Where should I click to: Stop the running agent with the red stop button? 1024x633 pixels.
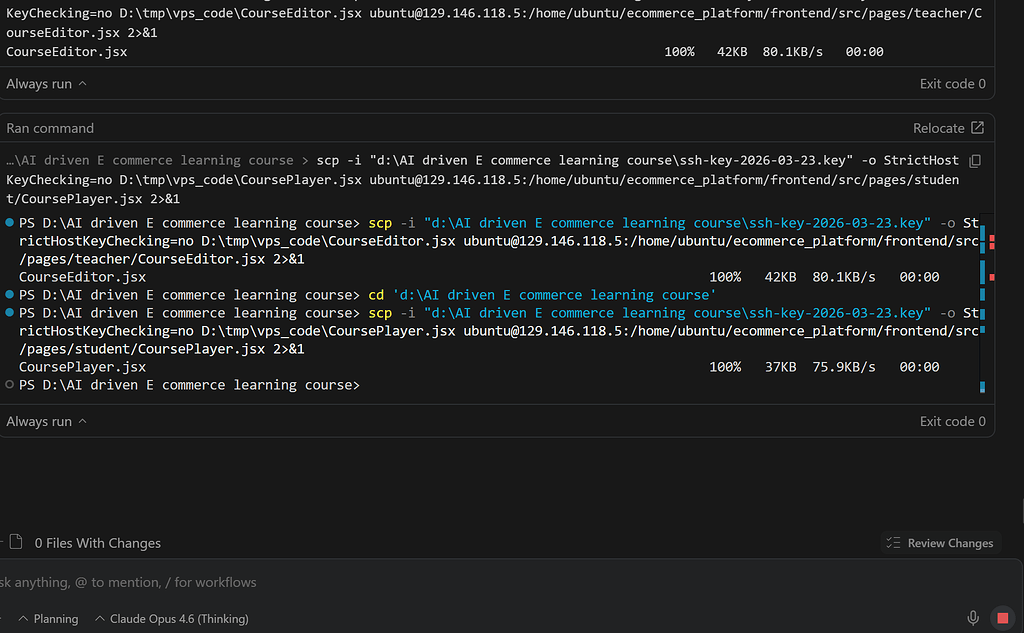click(1002, 618)
